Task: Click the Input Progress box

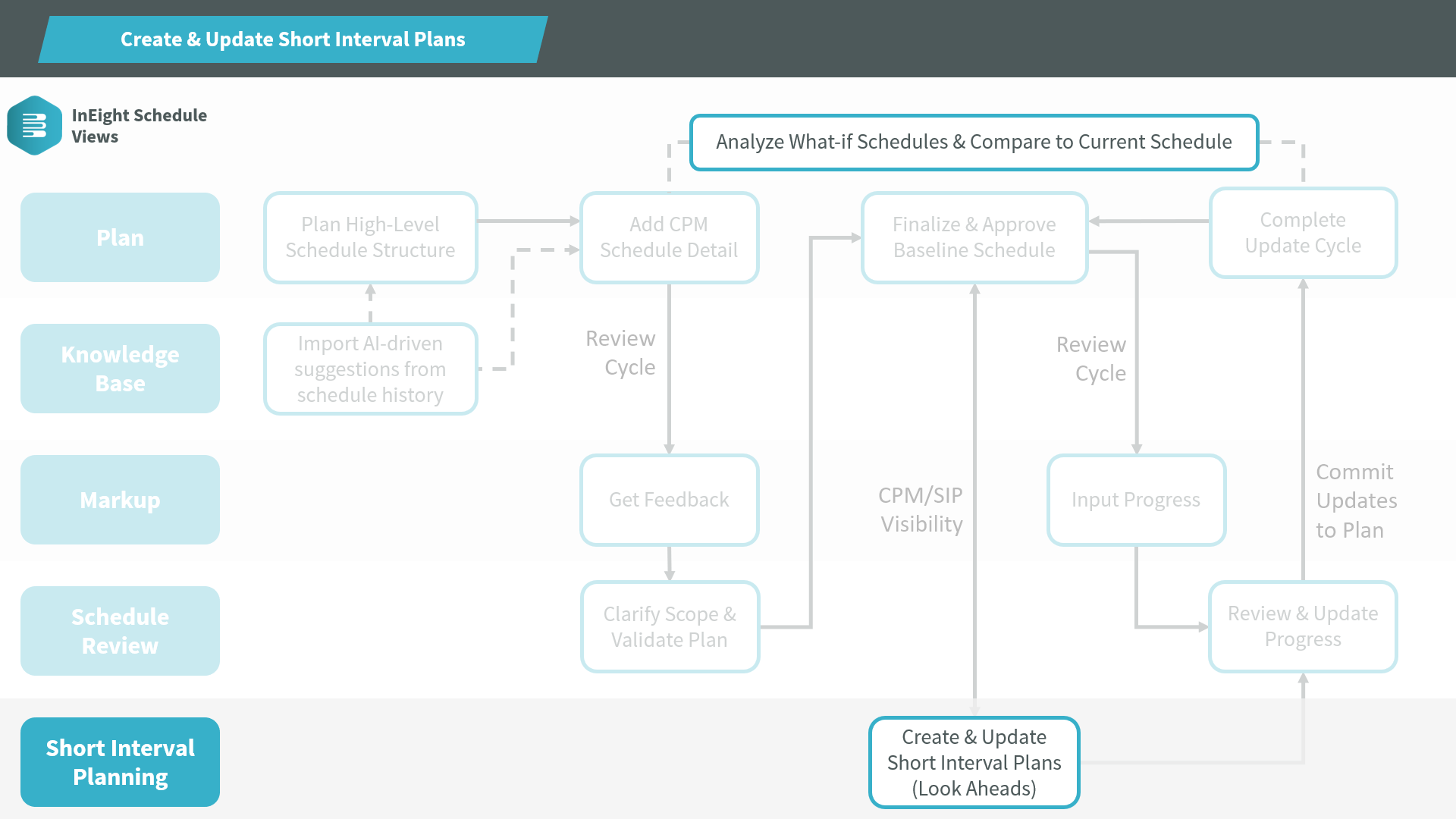Action: coord(1135,500)
